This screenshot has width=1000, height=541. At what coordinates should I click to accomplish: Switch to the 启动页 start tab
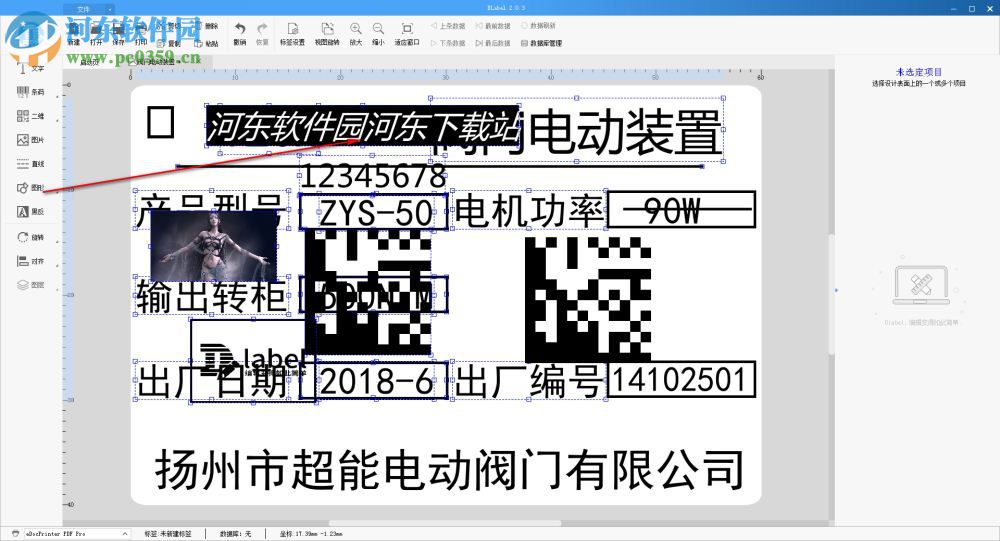pos(90,62)
